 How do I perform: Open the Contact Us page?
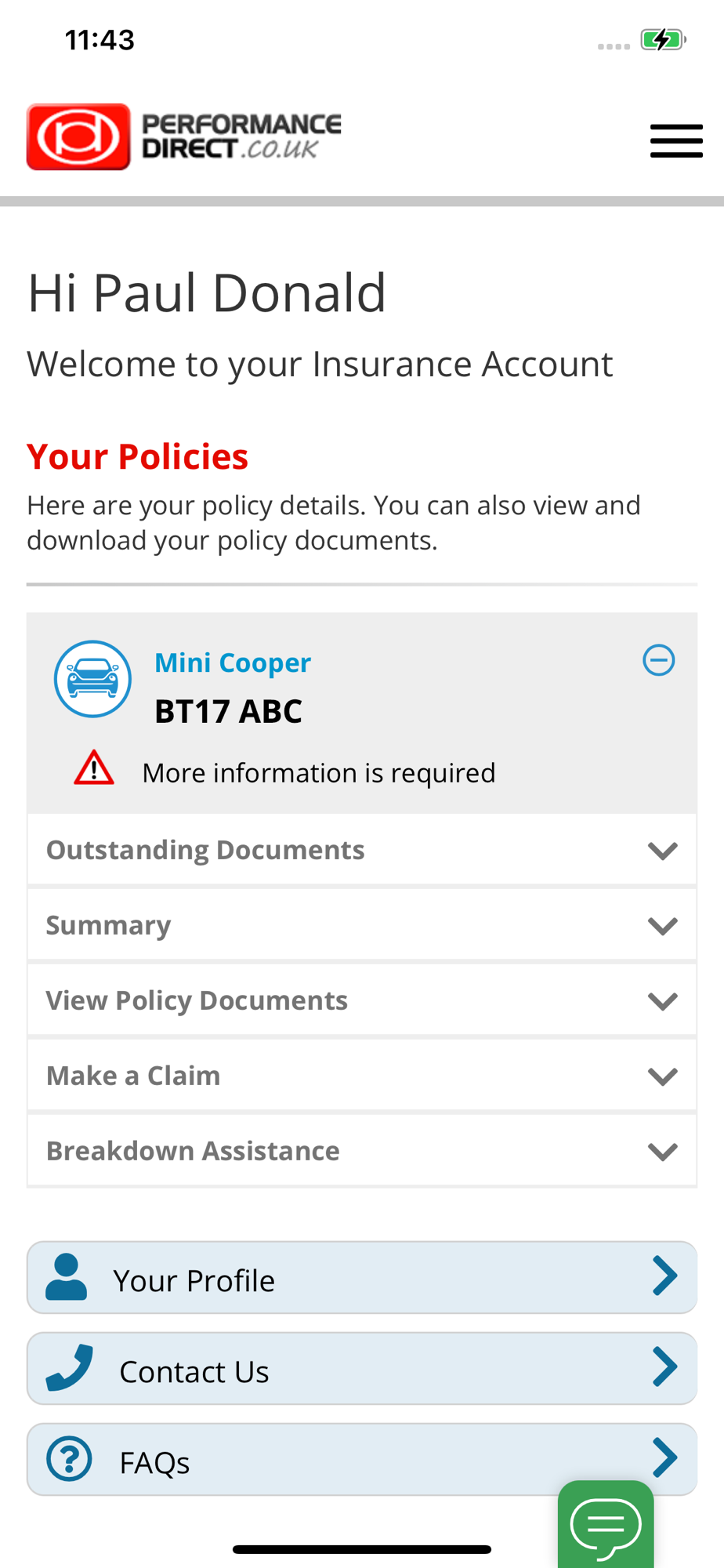pos(362,1369)
